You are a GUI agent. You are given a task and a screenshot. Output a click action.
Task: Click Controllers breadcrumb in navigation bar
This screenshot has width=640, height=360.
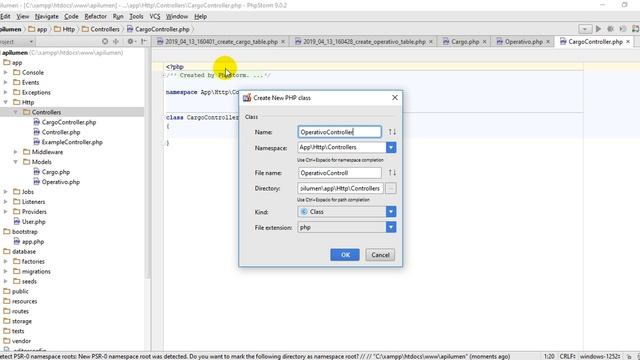point(100,29)
